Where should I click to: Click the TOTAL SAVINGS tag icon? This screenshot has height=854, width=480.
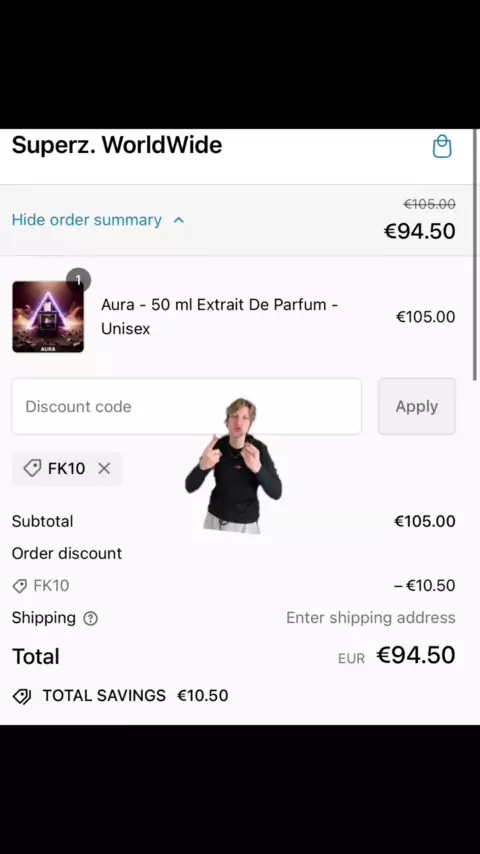point(22,696)
